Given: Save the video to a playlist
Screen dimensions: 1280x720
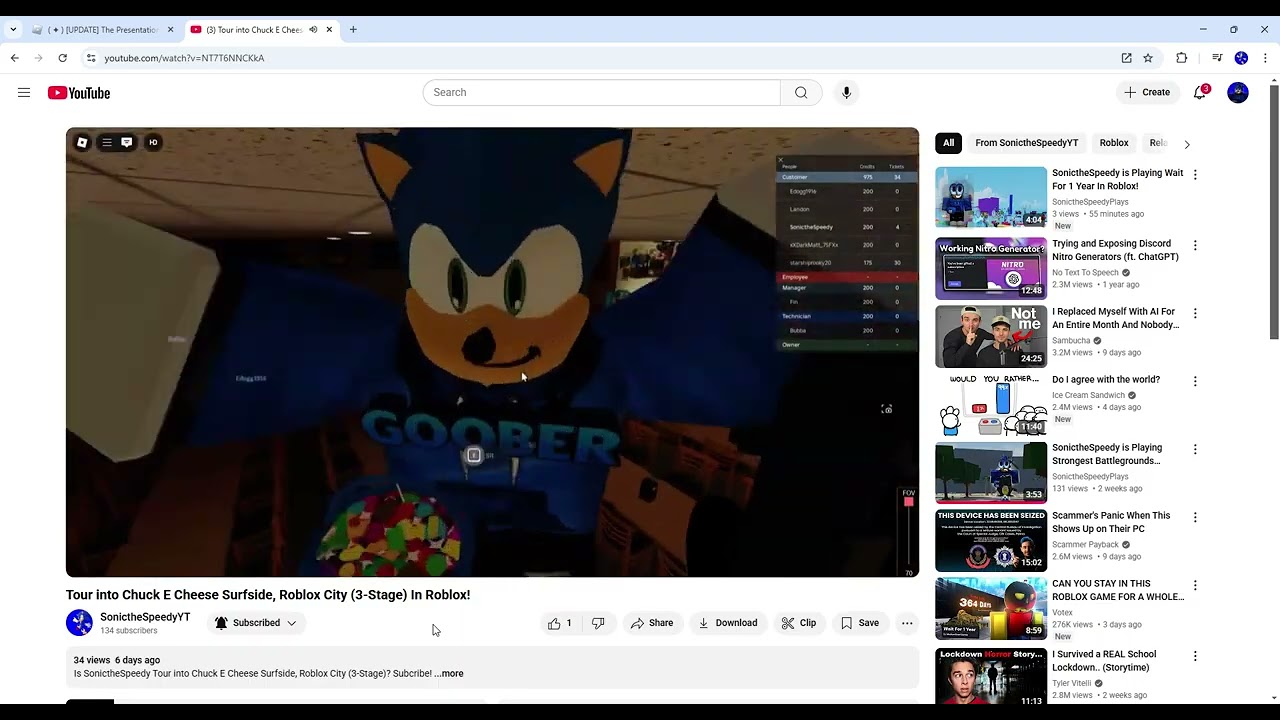Looking at the screenshot, I should click(x=860, y=623).
